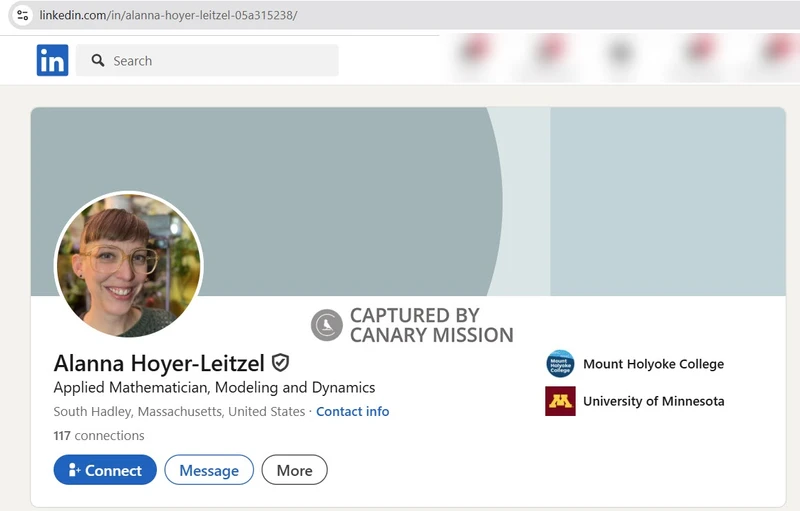Click the Applied Mathematician headline text

point(214,387)
